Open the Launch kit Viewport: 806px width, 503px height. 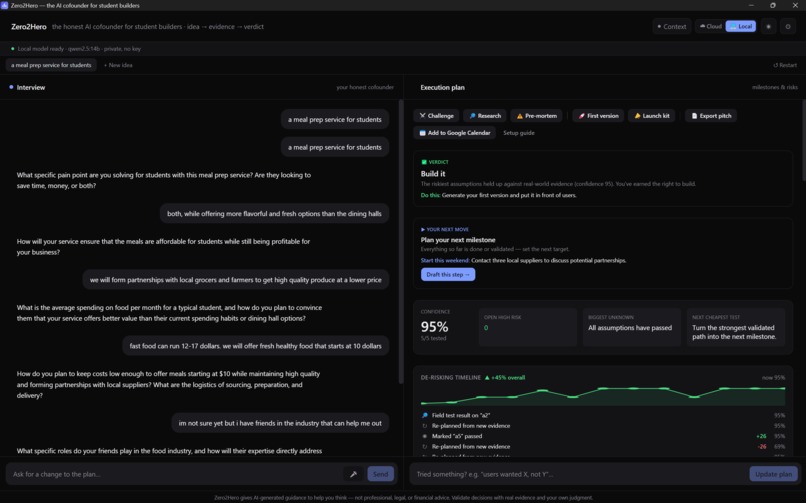click(651, 116)
